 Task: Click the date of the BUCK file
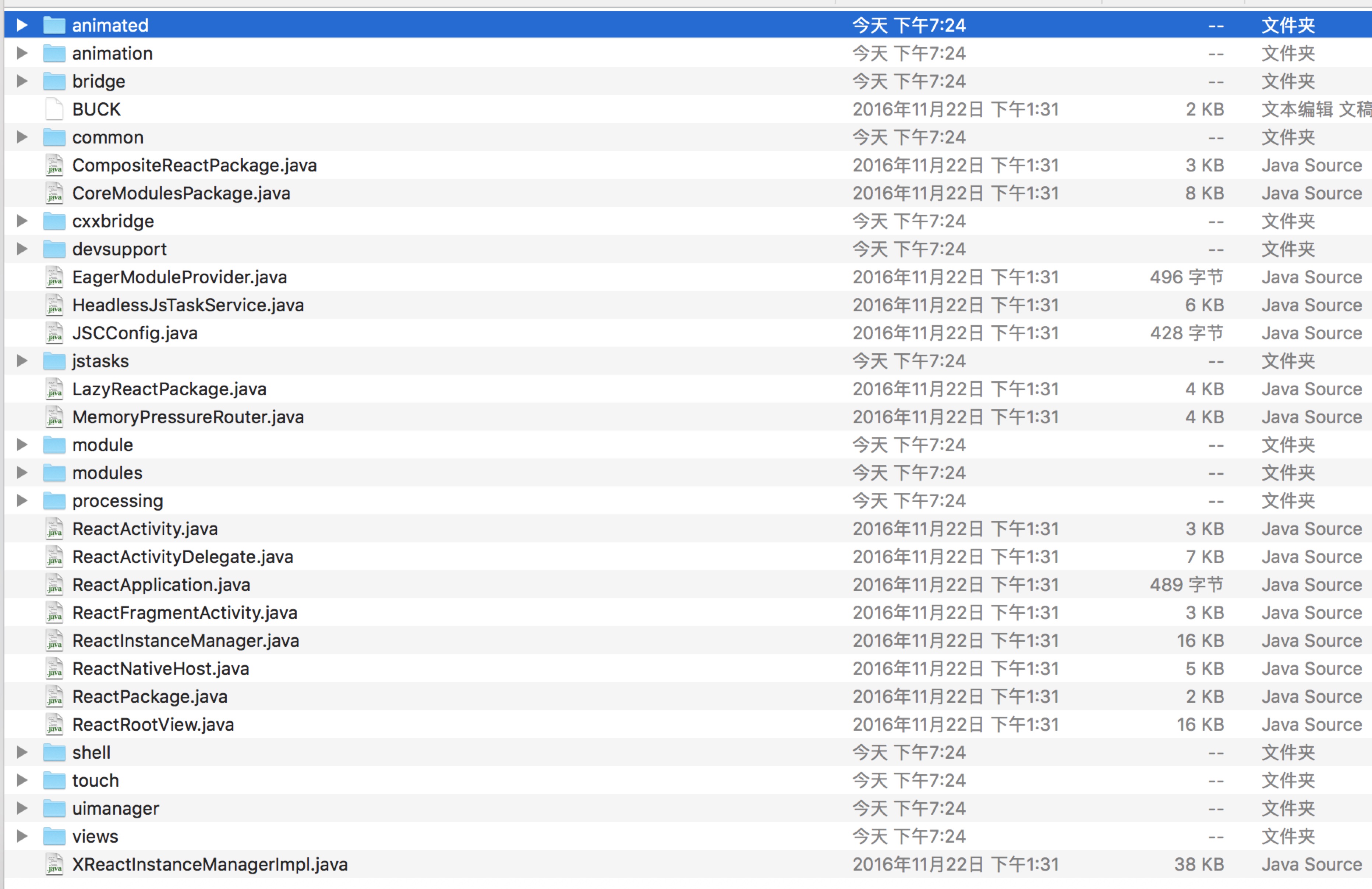956,109
